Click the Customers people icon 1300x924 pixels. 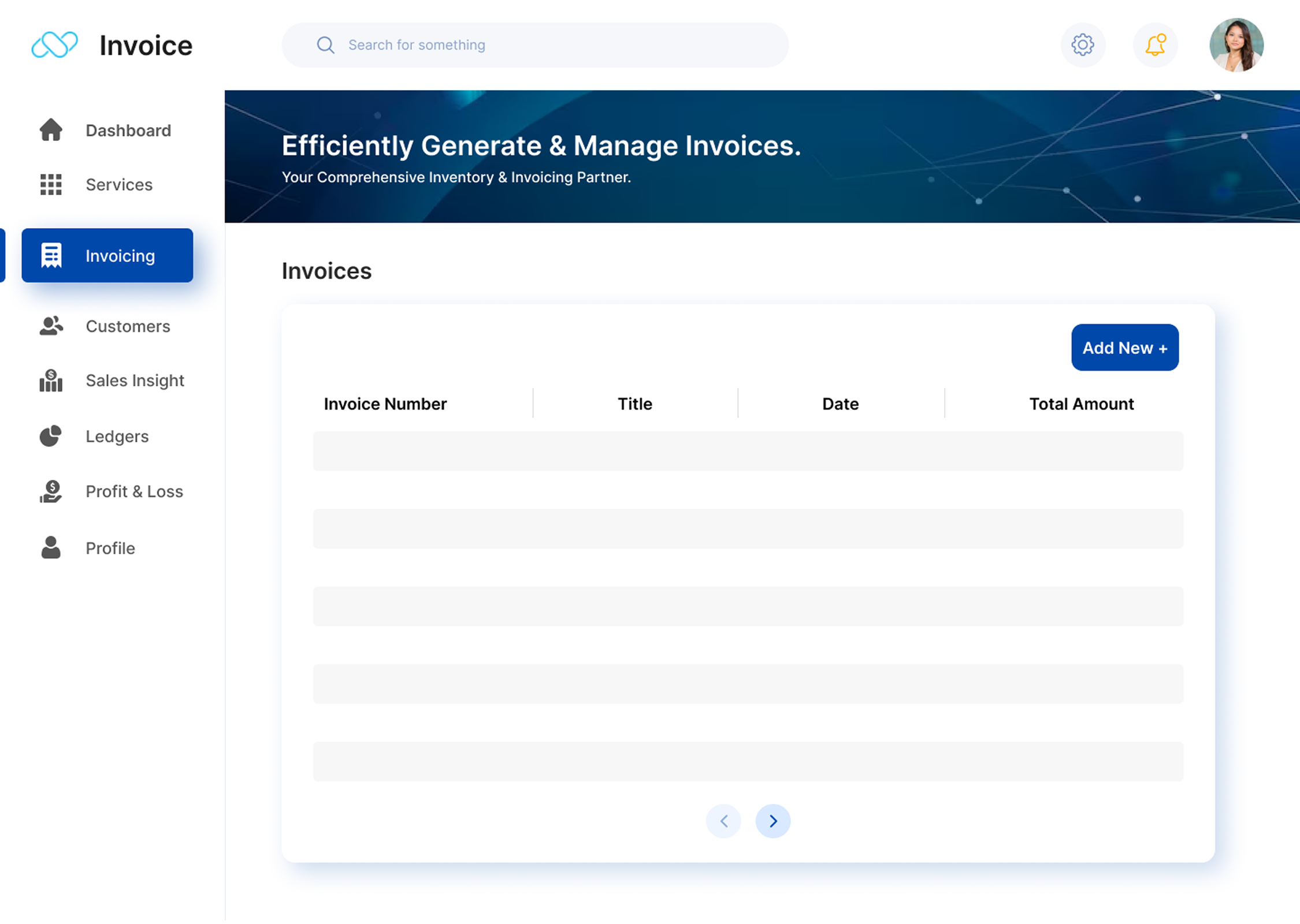pyautogui.click(x=51, y=326)
